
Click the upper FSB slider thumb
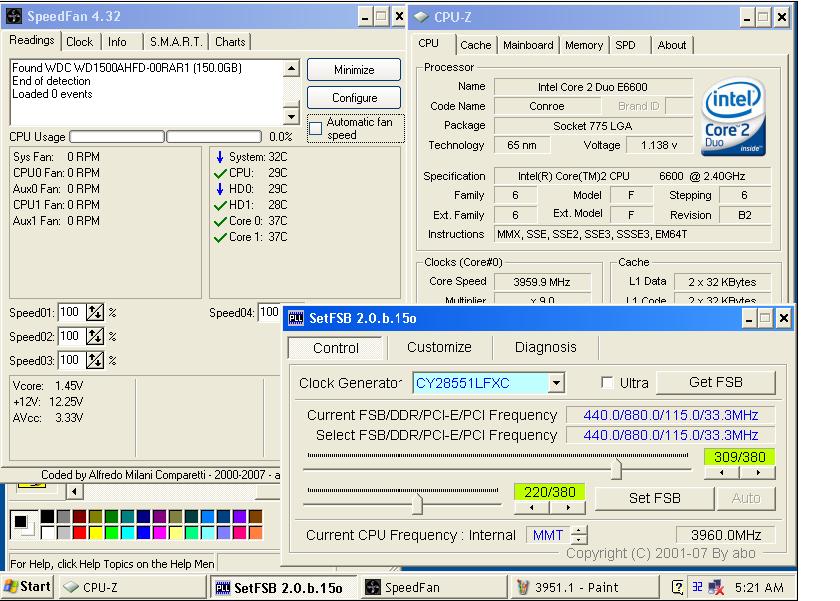point(617,469)
